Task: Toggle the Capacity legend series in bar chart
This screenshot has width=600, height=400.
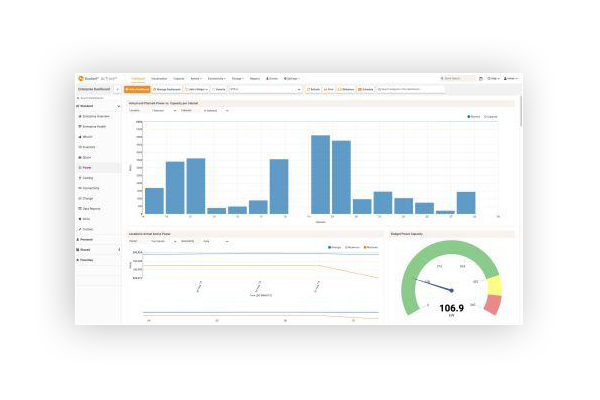Action: pyautogui.click(x=491, y=117)
